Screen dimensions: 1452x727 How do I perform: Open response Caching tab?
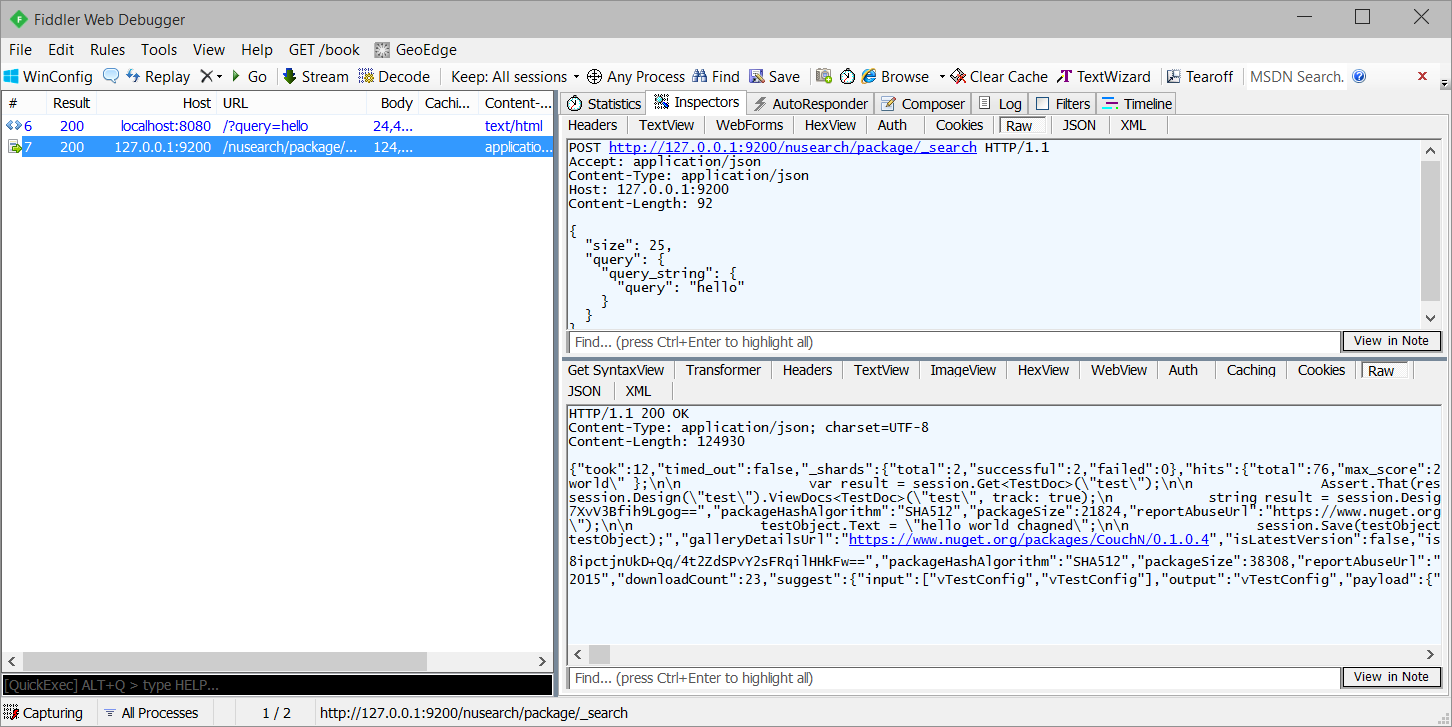click(x=1251, y=370)
